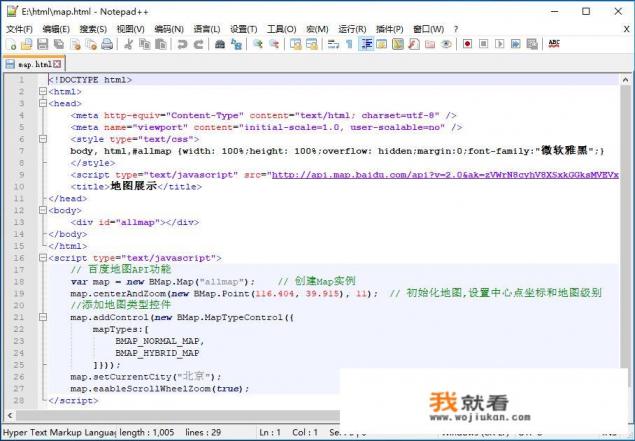Open the 文件(F) menu

coord(20,29)
